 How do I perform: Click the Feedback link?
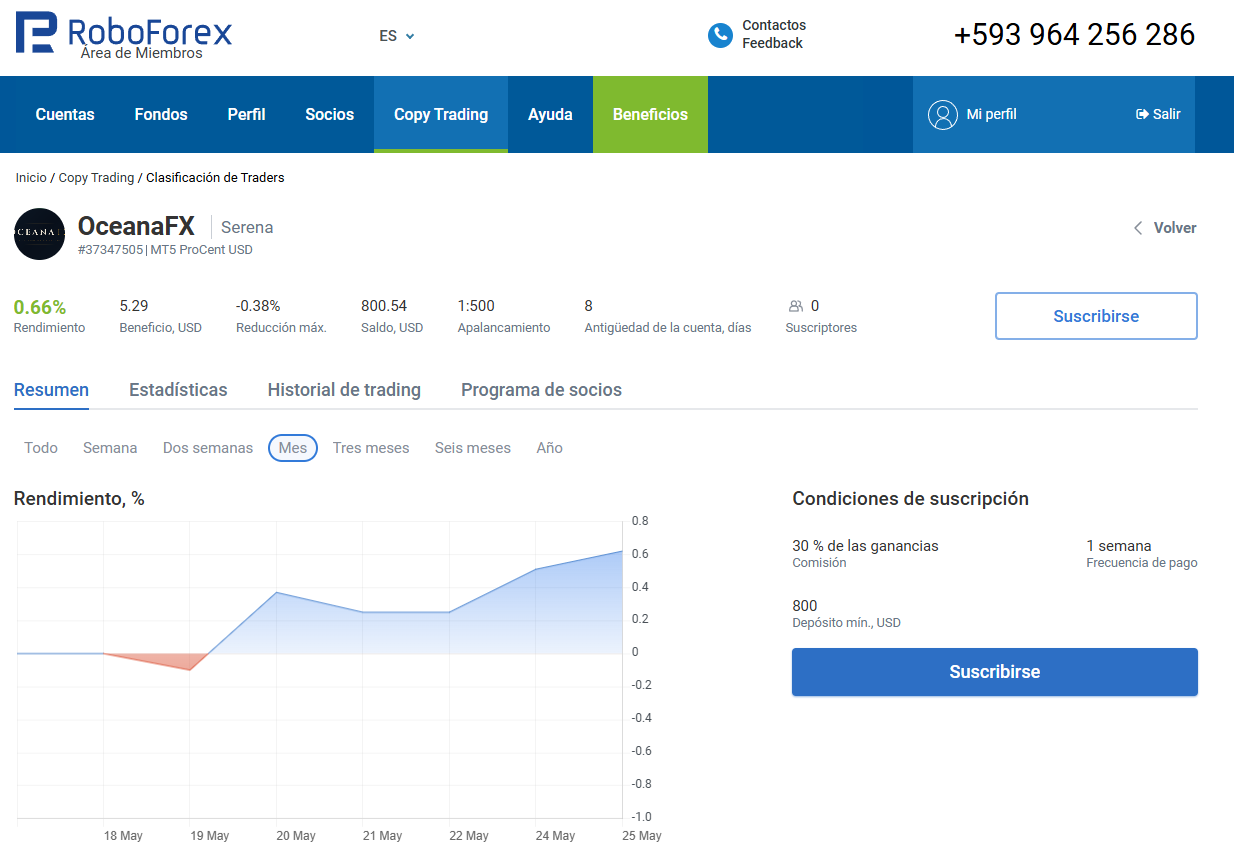772,43
